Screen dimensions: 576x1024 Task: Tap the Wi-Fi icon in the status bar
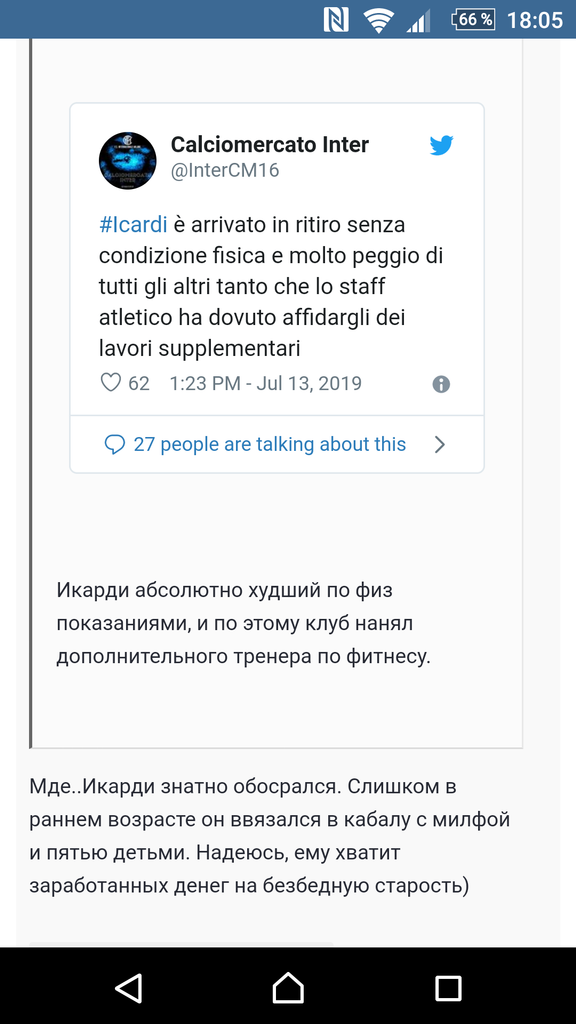click(x=378, y=18)
